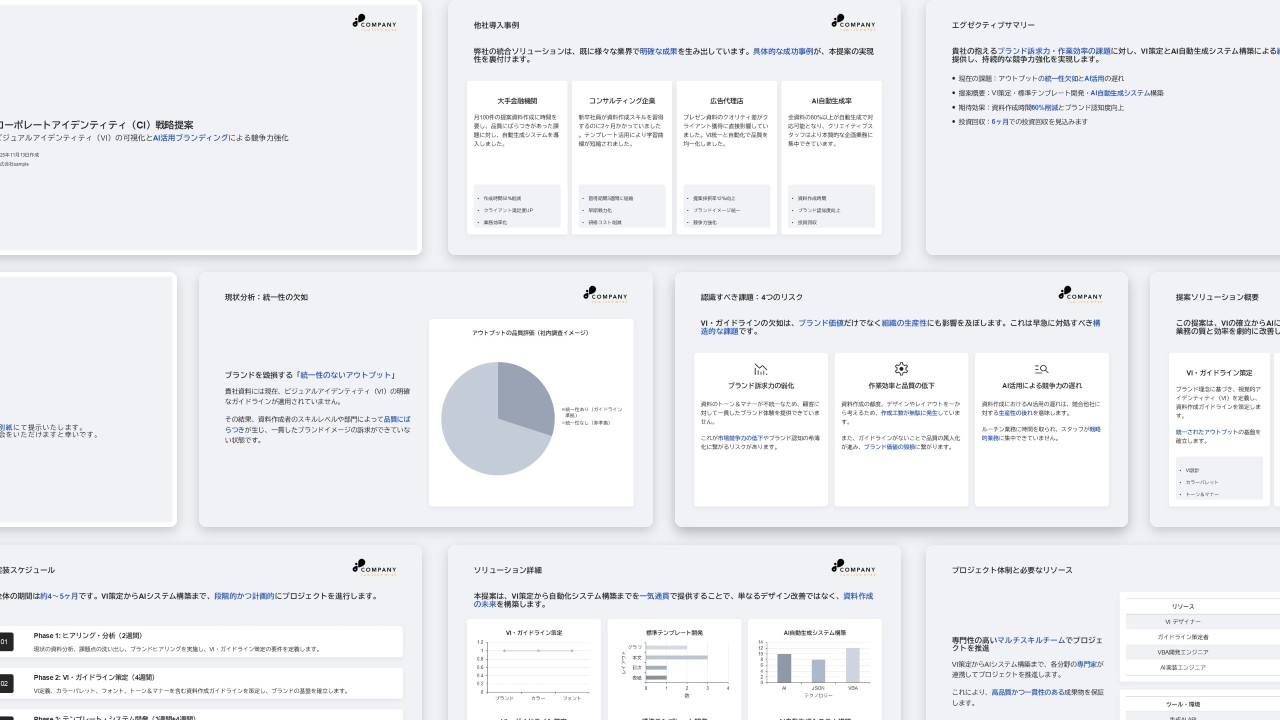Click the COMPANY logo on the ソリューション詳細 slide
The width and height of the screenshot is (1280, 720).
pos(852,567)
